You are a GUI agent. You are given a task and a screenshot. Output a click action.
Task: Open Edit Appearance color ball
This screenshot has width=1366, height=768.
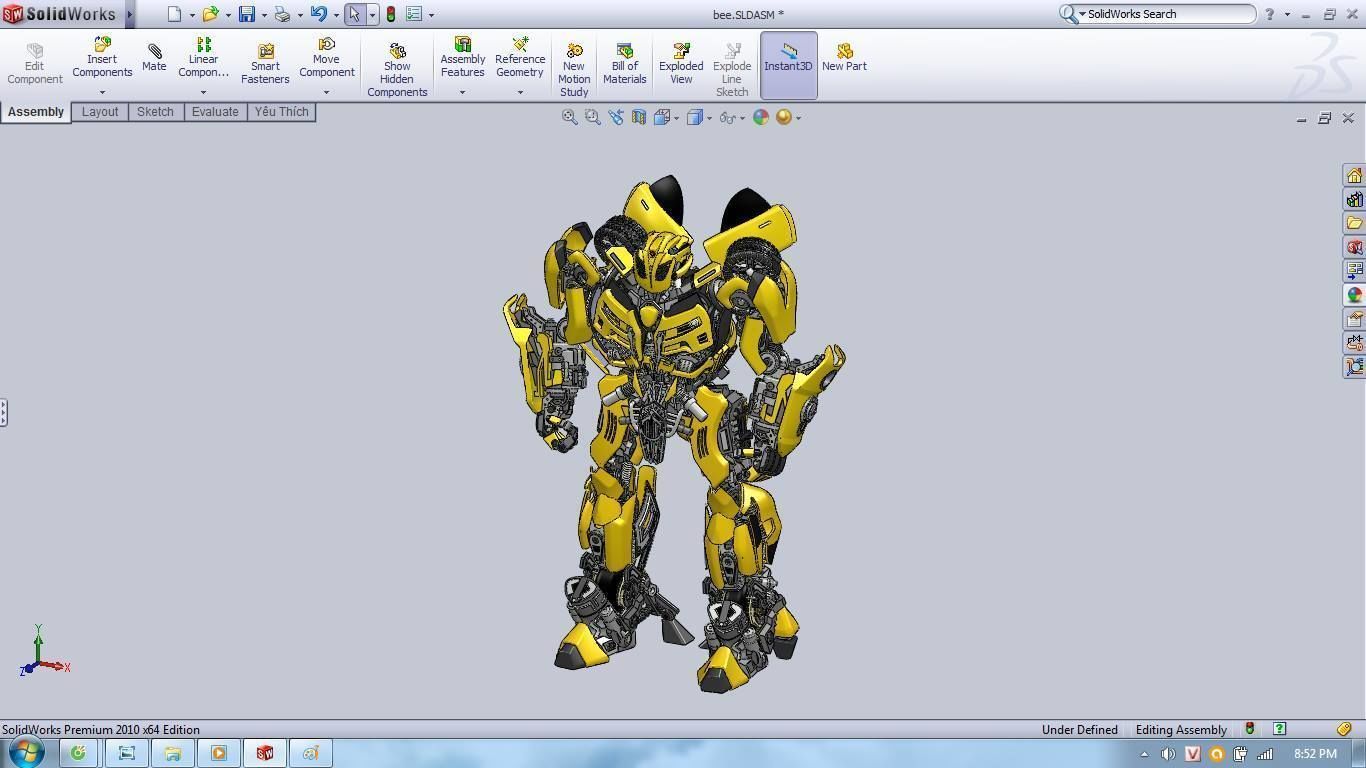pos(761,117)
